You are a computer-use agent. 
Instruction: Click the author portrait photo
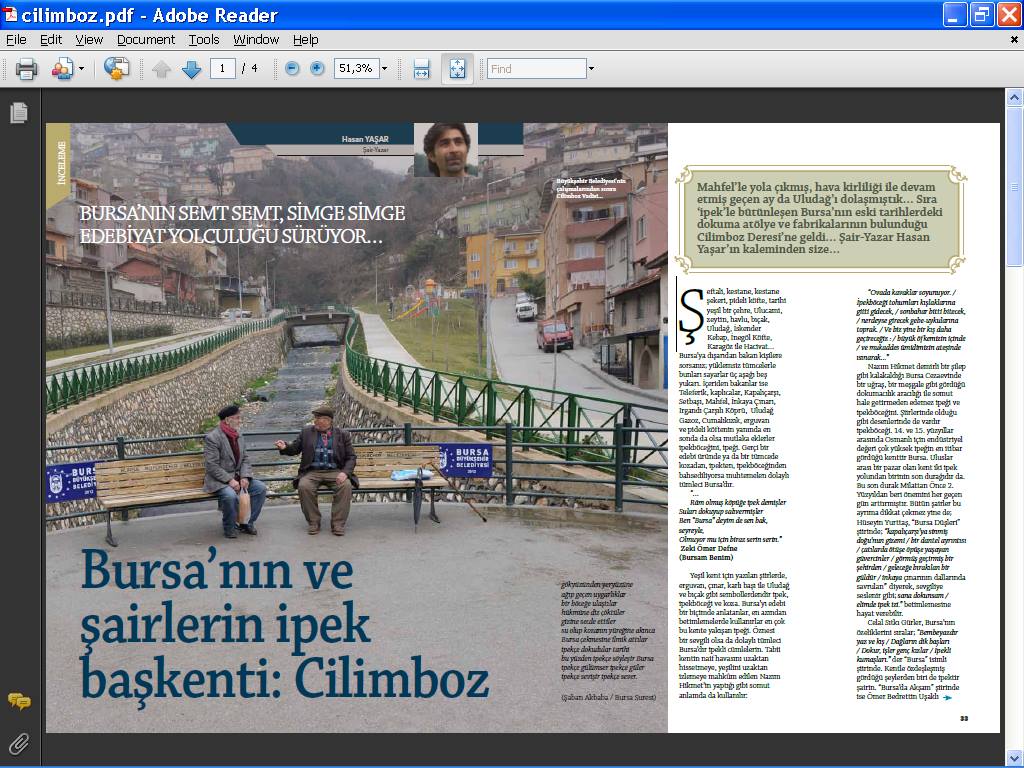pyautogui.click(x=446, y=150)
